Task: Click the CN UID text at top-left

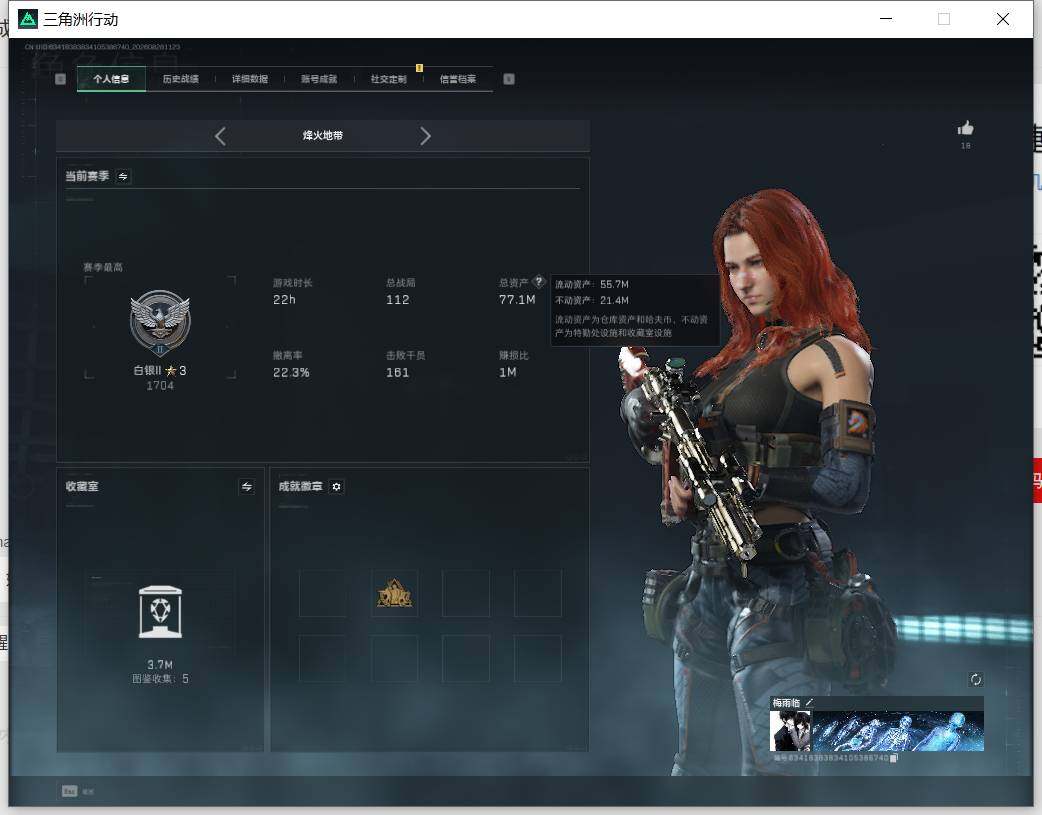Action: point(103,47)
